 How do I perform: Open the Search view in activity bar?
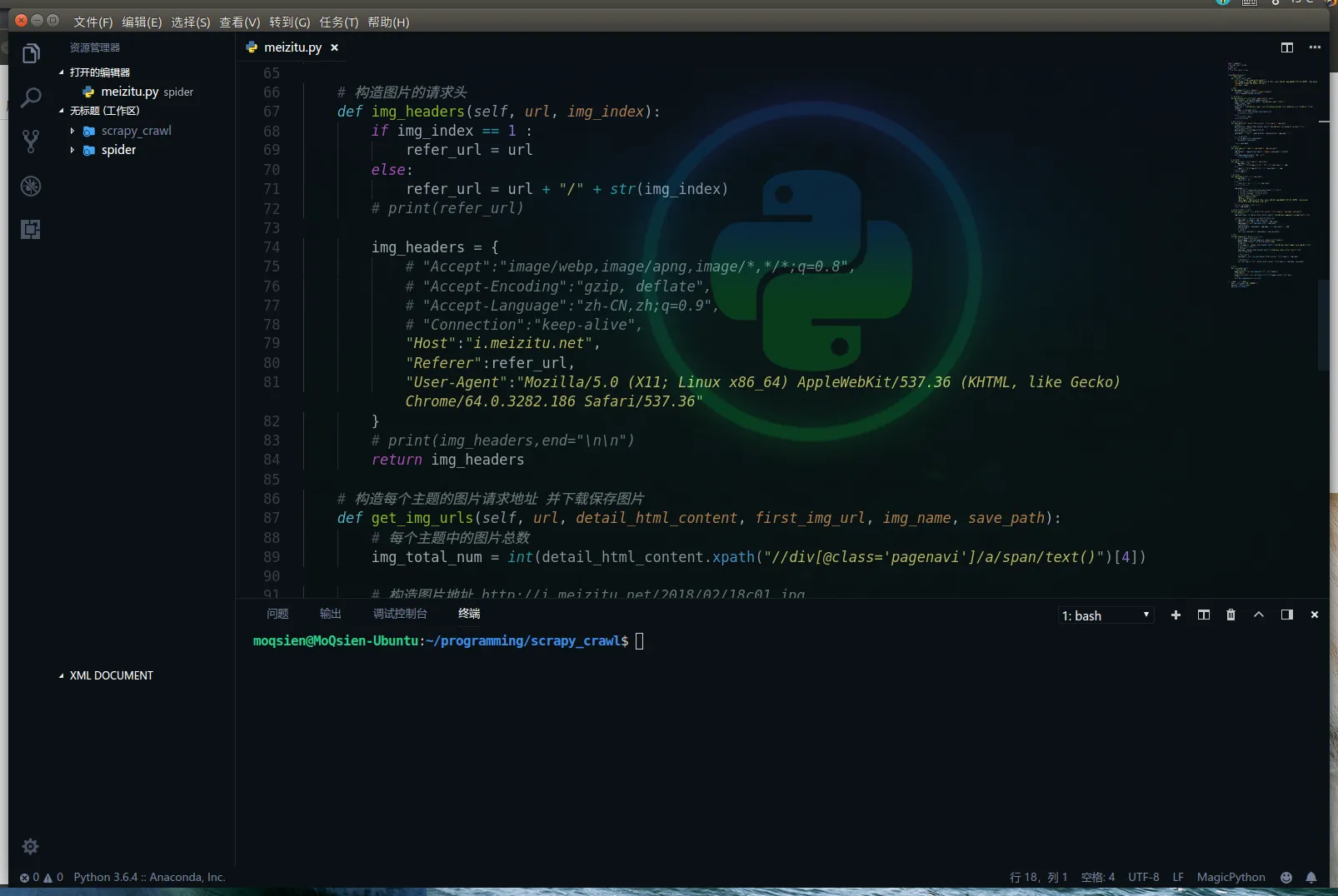click(31, 97)
